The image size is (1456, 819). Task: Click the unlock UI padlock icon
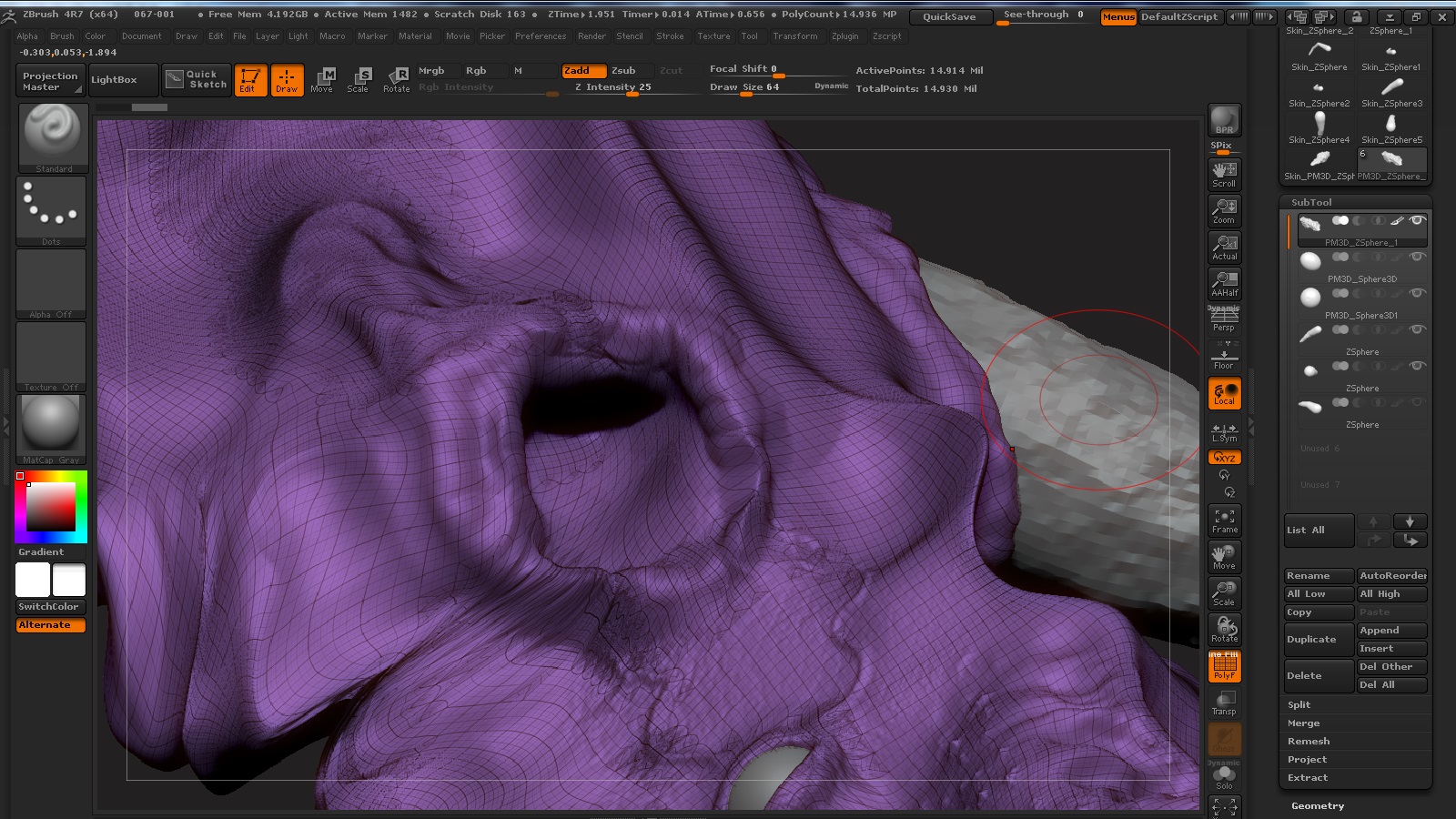(1356, 16)
